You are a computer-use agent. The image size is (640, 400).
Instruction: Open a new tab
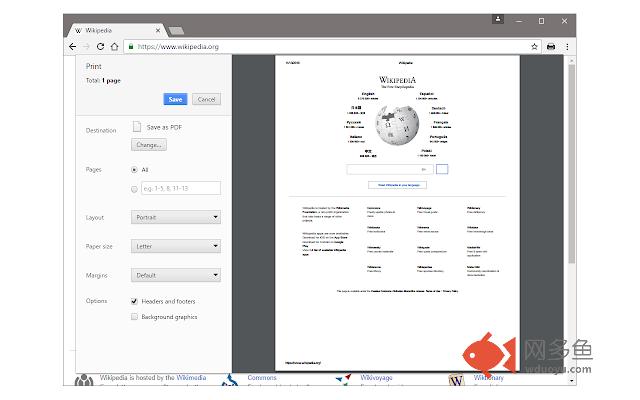coord(176,31)
